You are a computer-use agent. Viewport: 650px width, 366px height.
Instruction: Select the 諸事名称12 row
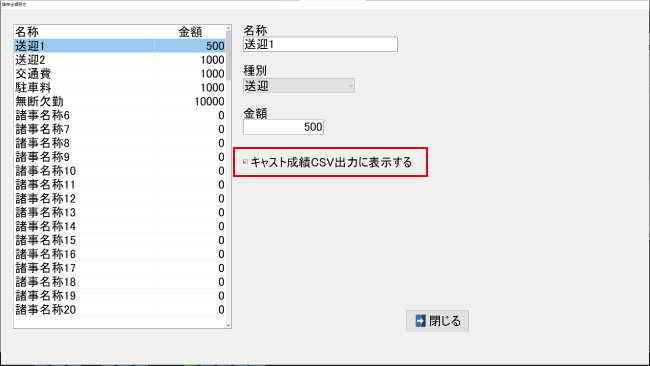click(120, 199)
